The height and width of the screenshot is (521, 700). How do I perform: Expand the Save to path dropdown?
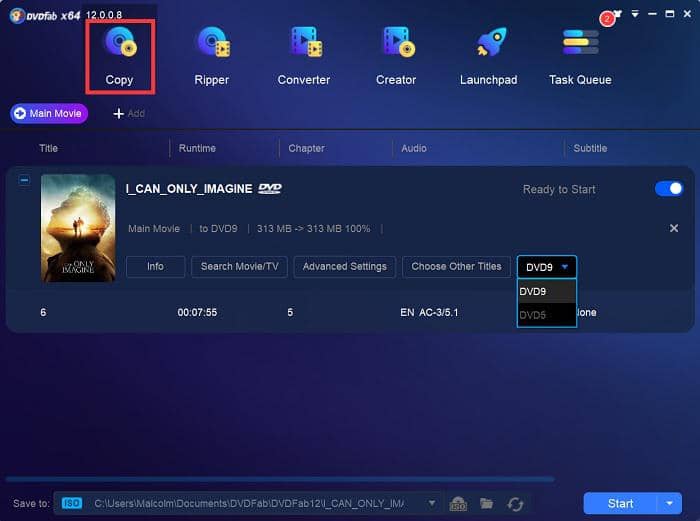click(432, 503)
